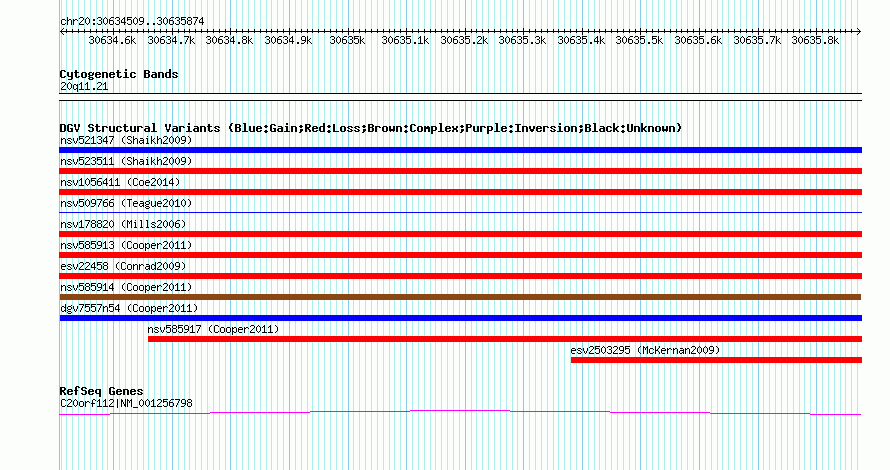Click the magenta C20orf112 gene line

coord(460,411)
